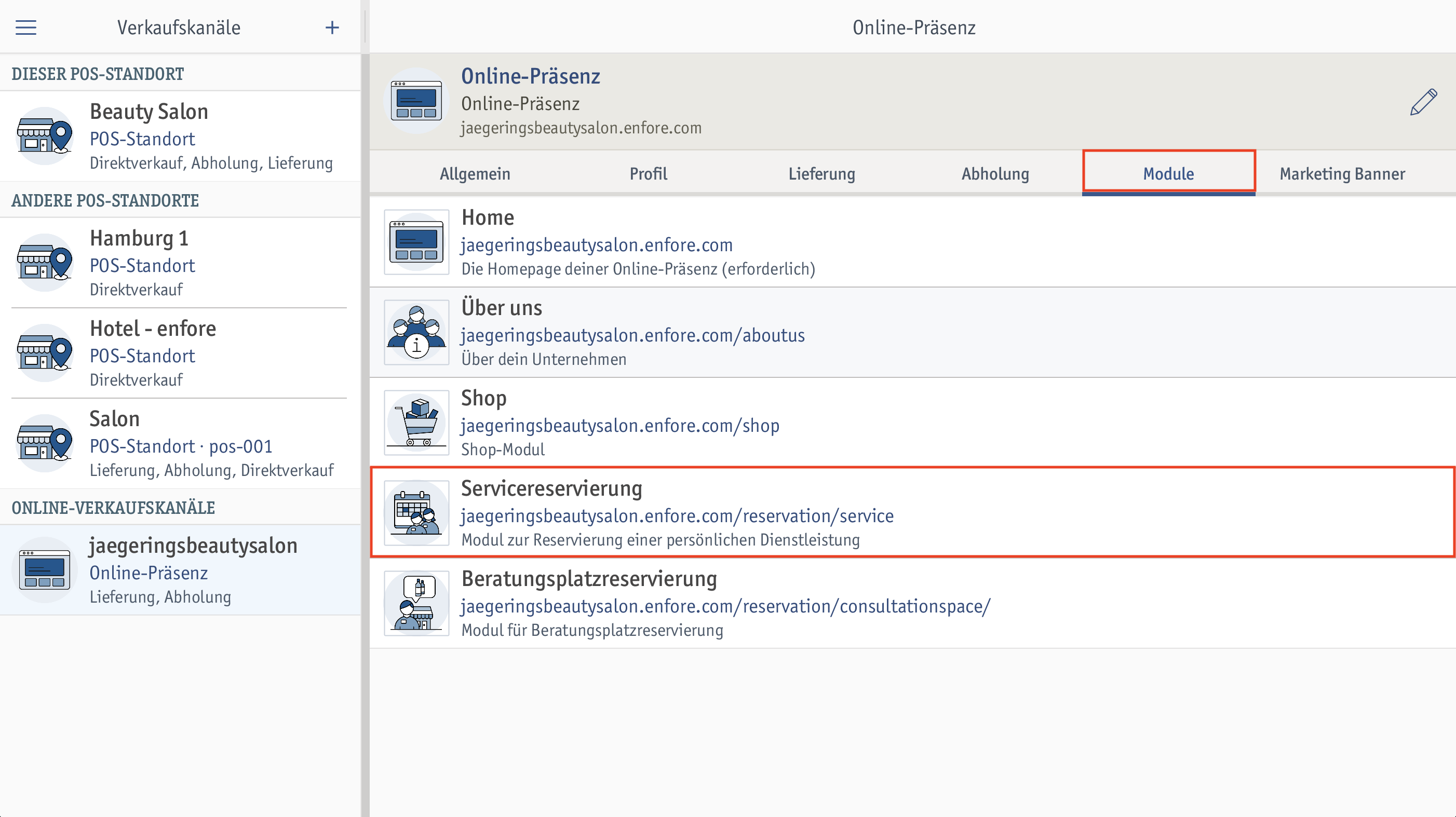The width and height of the screenshot is (1456, 817).
Task: Click the Salon store location icon
Action: pos(45,443)
